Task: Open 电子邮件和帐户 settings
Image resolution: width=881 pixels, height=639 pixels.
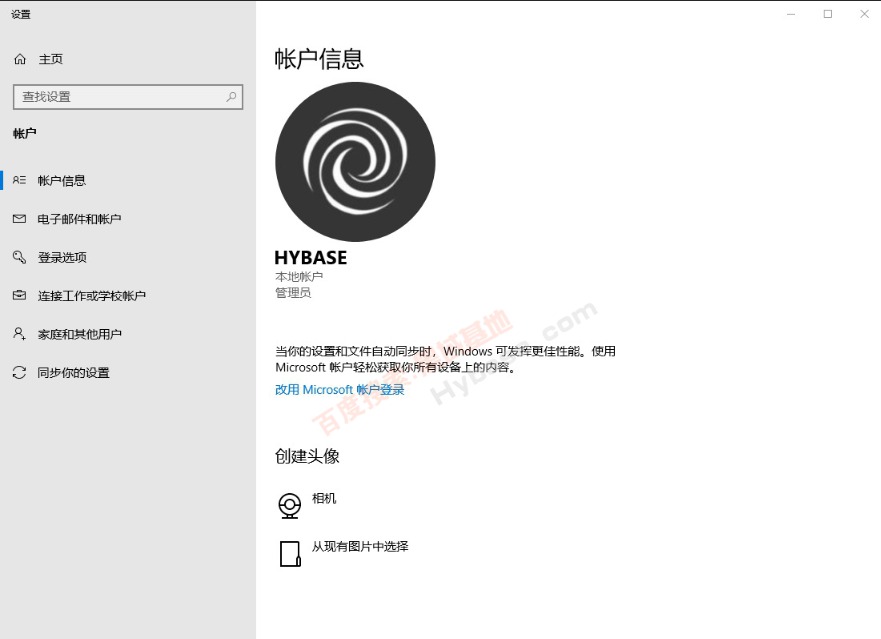Action: pyautogui.click(x=79, y=219)
